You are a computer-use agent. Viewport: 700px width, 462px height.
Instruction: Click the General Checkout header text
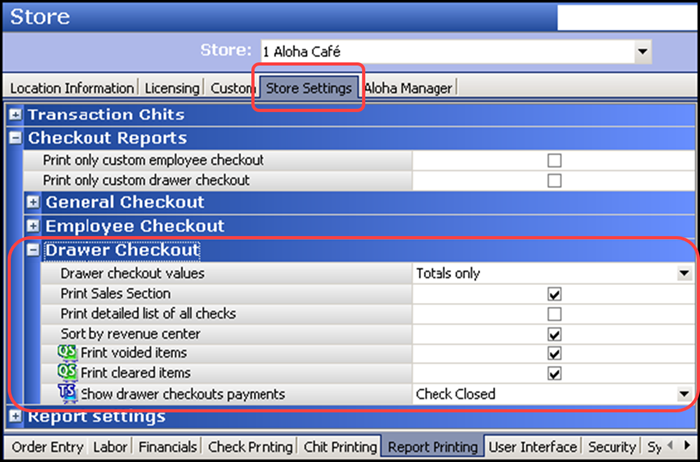(125, 202)
